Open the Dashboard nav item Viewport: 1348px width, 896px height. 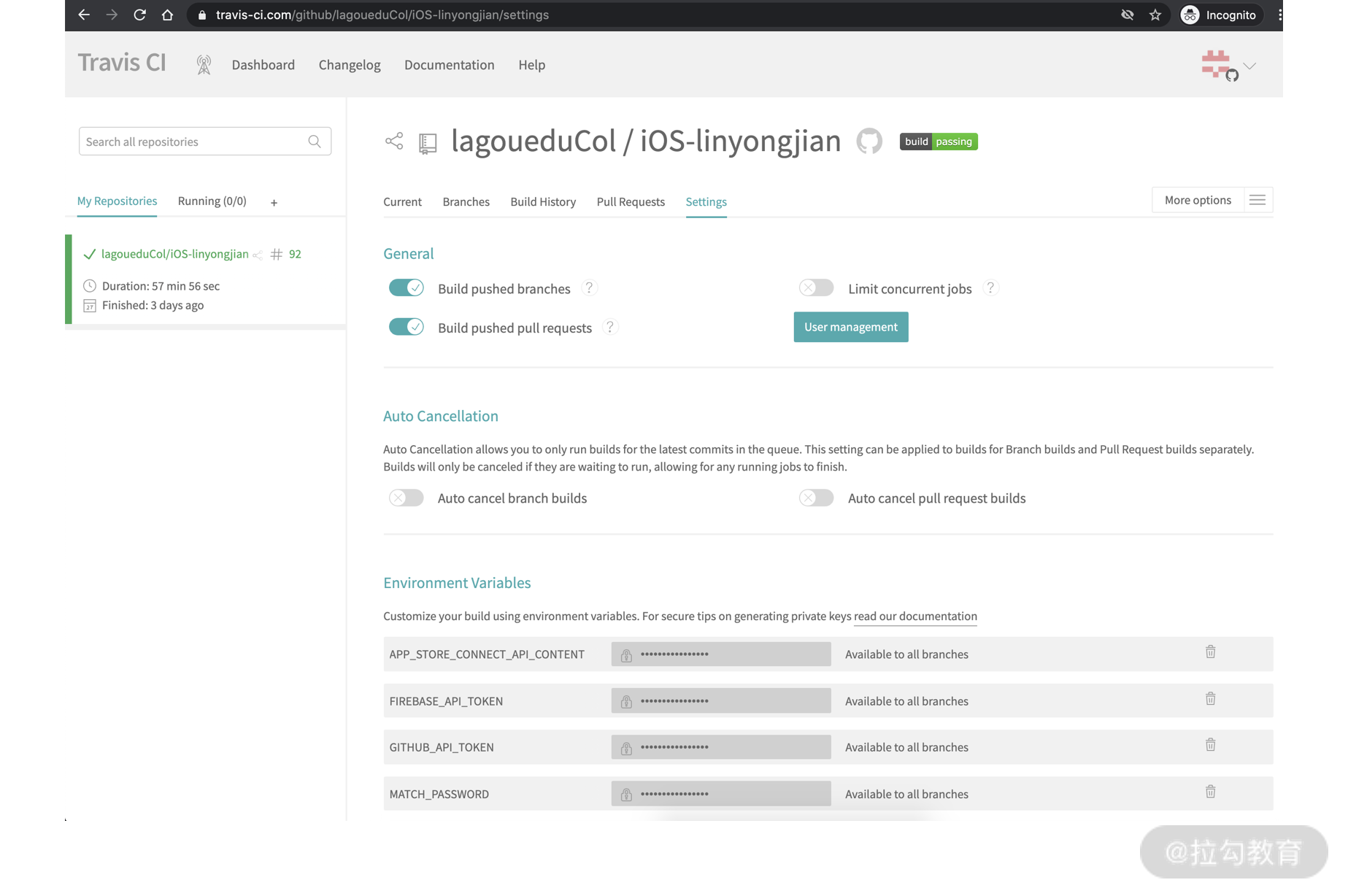point(263,65)
